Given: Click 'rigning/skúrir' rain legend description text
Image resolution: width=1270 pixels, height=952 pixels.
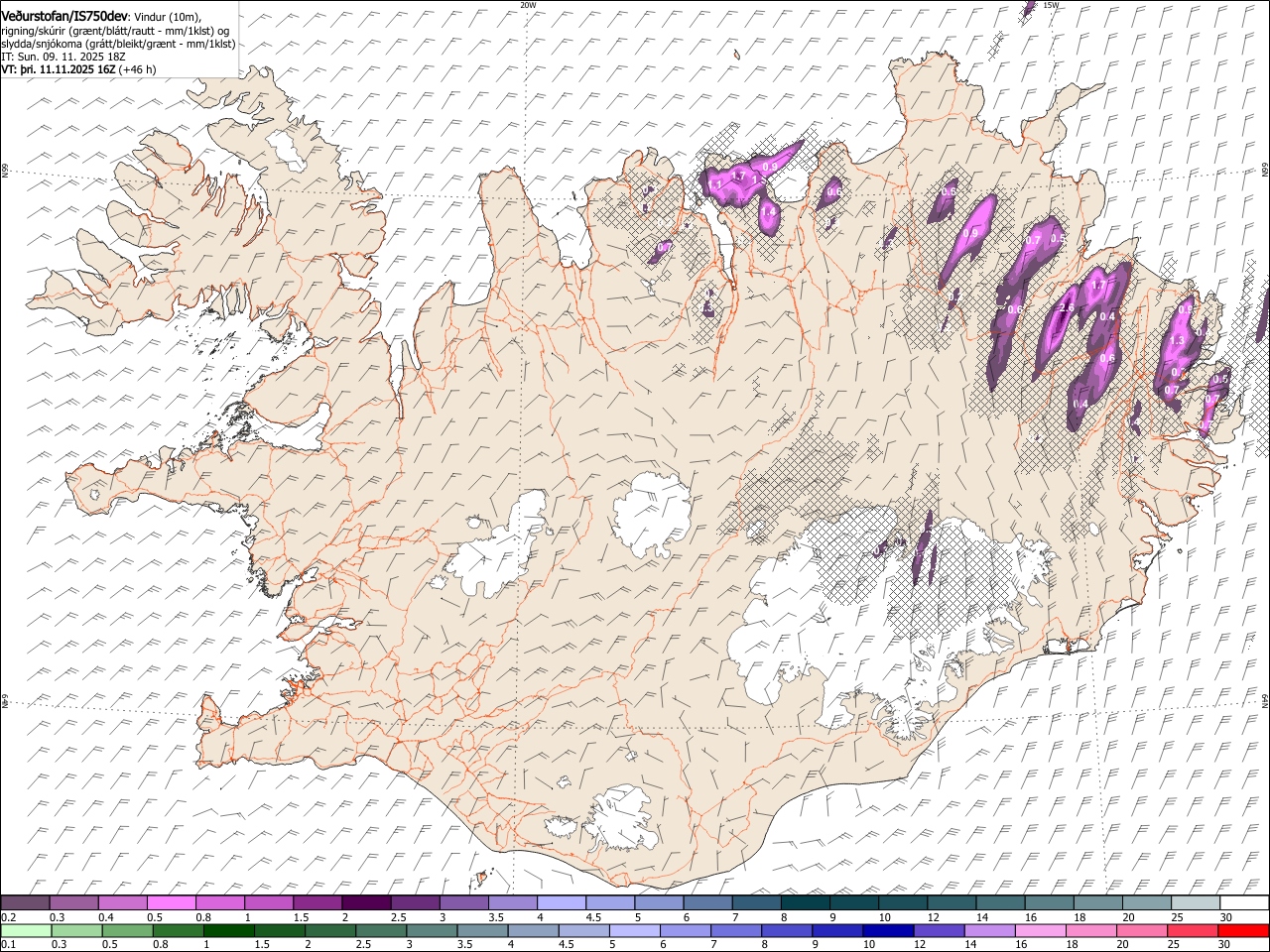Looking at the screenshot, I should pyautogui.click(x=34, y=30).
